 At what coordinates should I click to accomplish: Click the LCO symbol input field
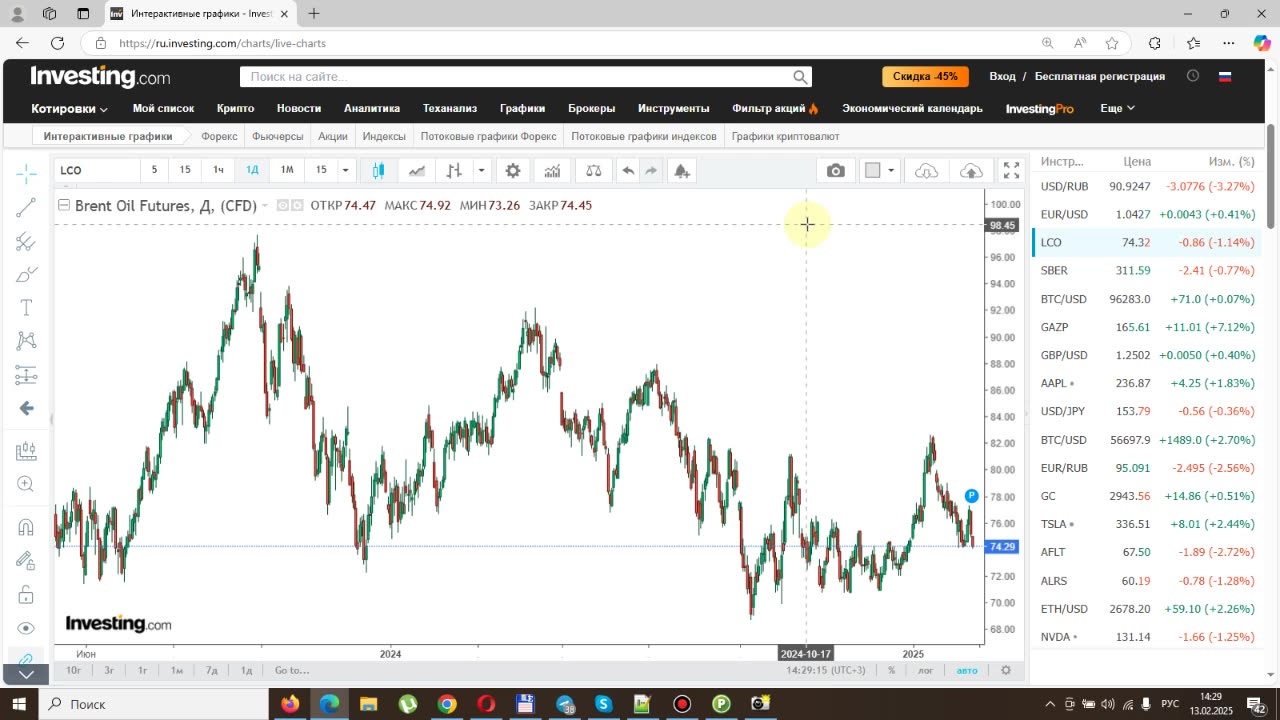(x=96, y=170)
